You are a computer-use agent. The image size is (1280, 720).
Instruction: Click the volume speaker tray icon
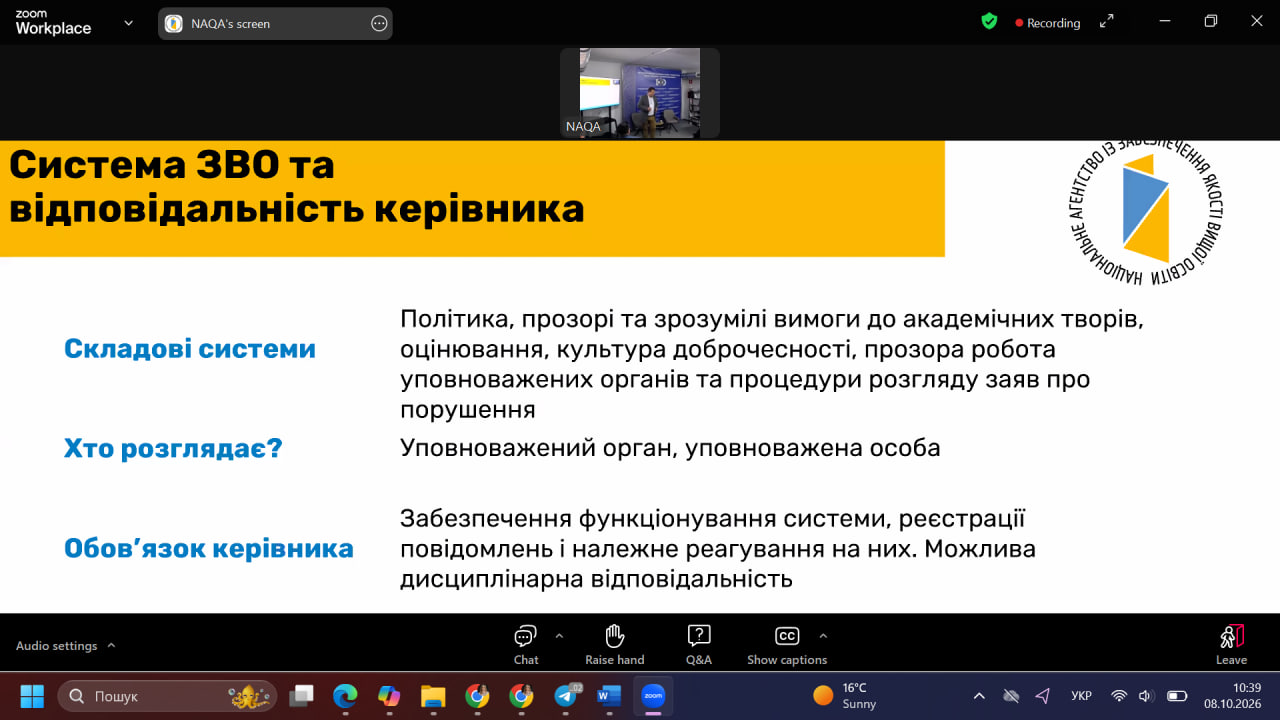tap(1147, 696)
